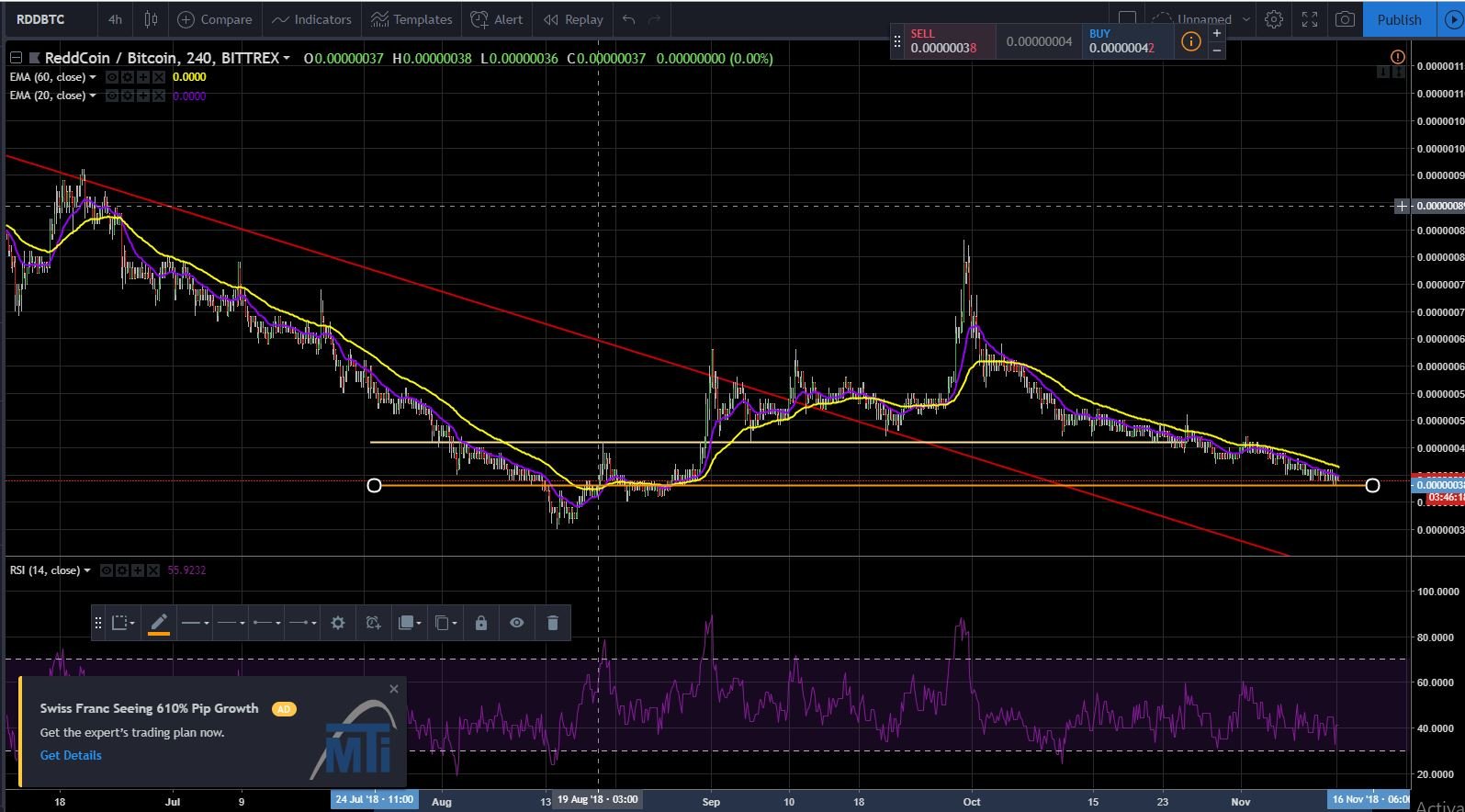Image resolution: width=1465 pixels, height=812 pixels.
Task: Grab the drawing toolbar drag handle
Action: pos(98,623)
